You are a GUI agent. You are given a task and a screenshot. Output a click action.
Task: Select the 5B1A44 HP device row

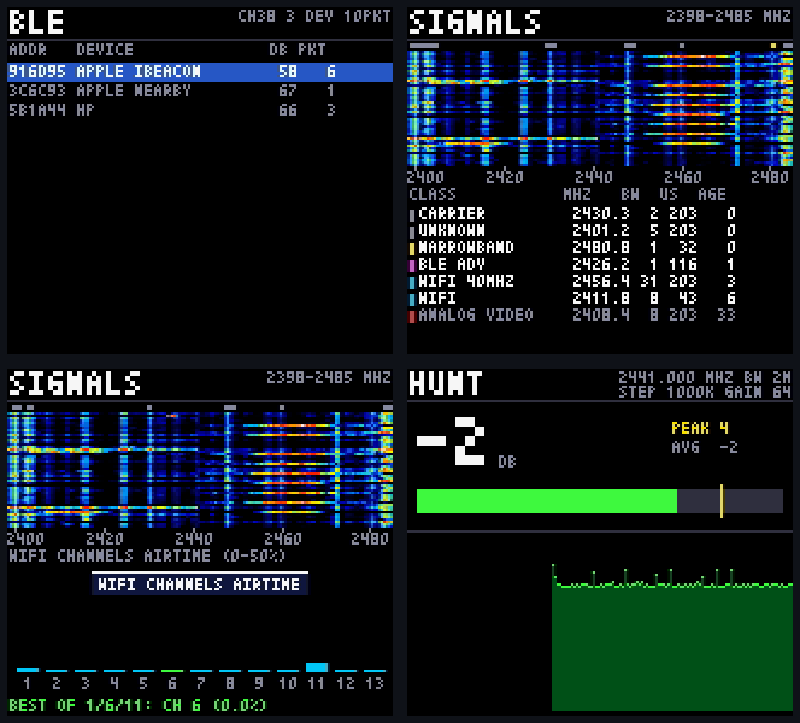click(199, 110)
